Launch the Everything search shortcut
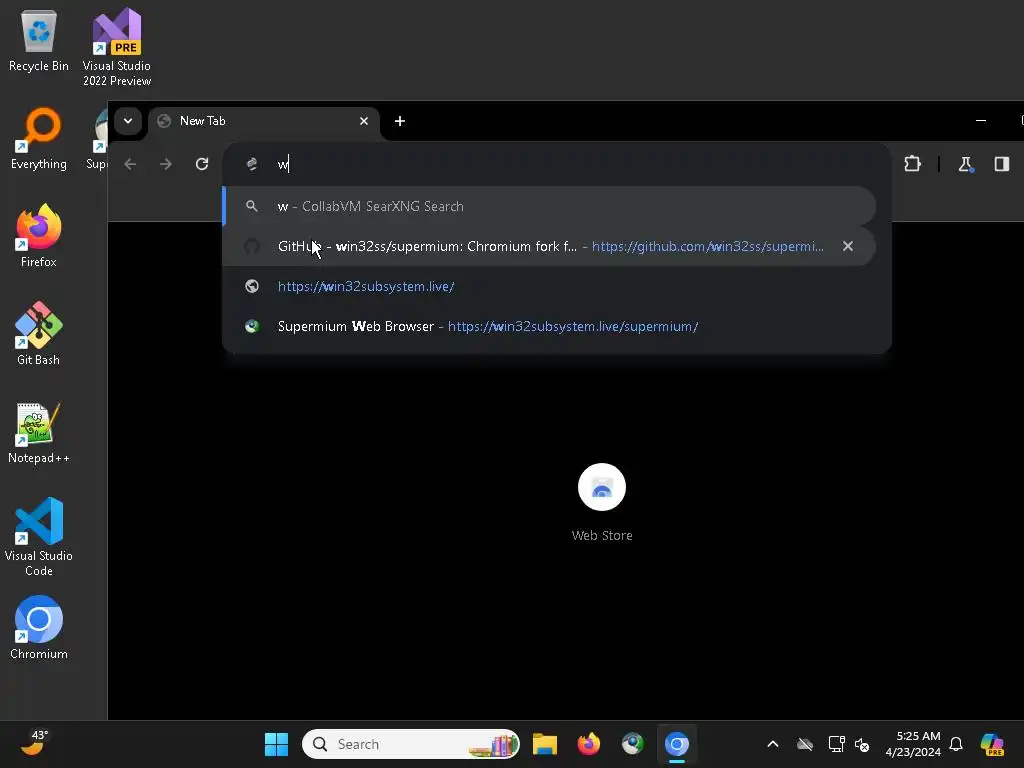The image size is (1024, 768). pyautogui.click(x=39, y=138)
